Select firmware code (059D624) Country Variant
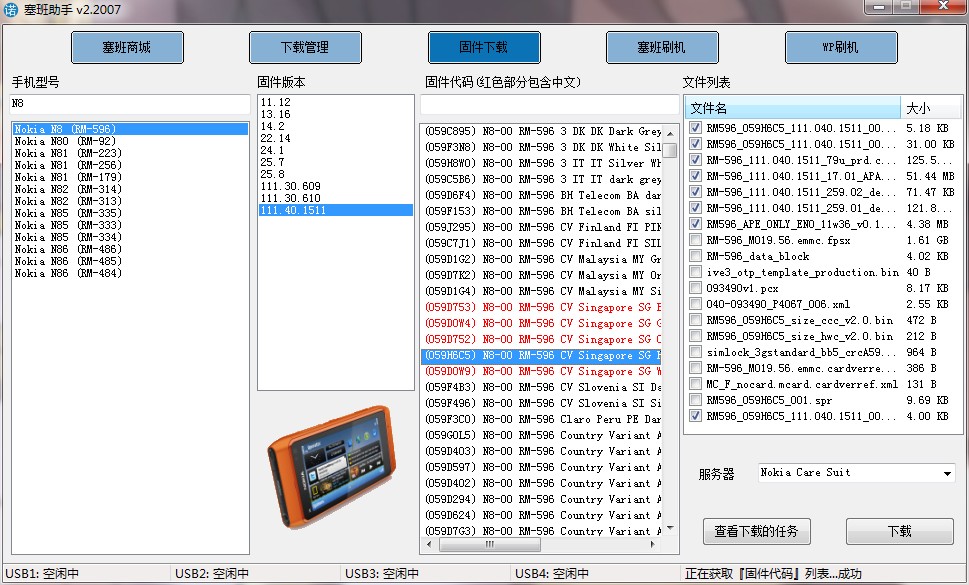 542,515
